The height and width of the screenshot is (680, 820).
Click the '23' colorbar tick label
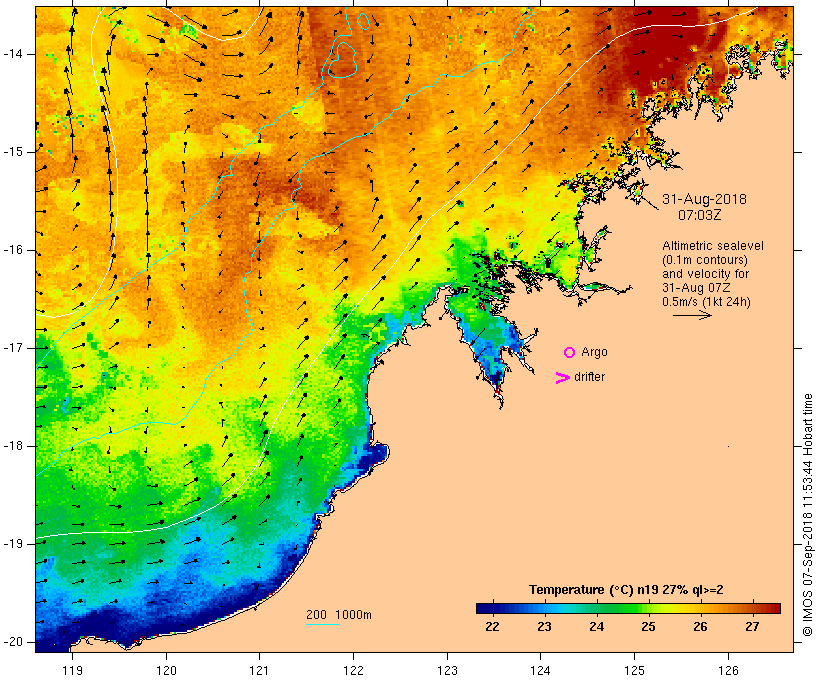544,627
